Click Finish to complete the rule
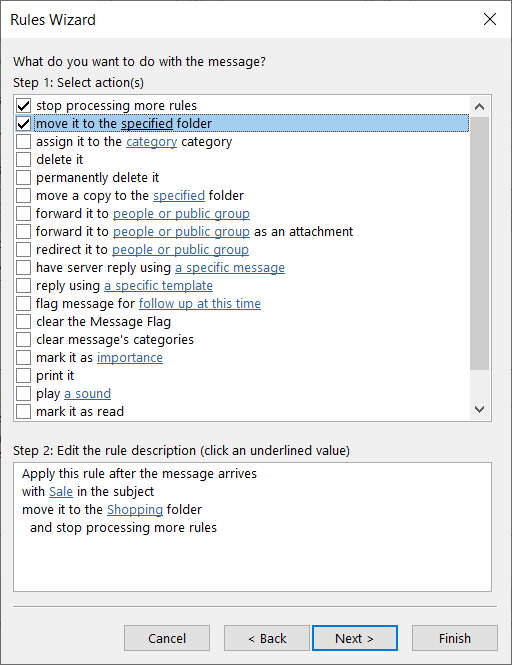The height and width of the screenshot is (665, 512). point(455,638)
